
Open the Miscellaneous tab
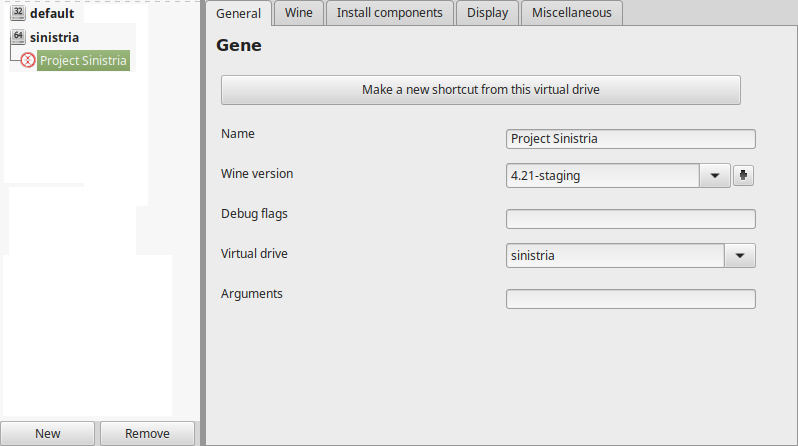click(572, 13)
